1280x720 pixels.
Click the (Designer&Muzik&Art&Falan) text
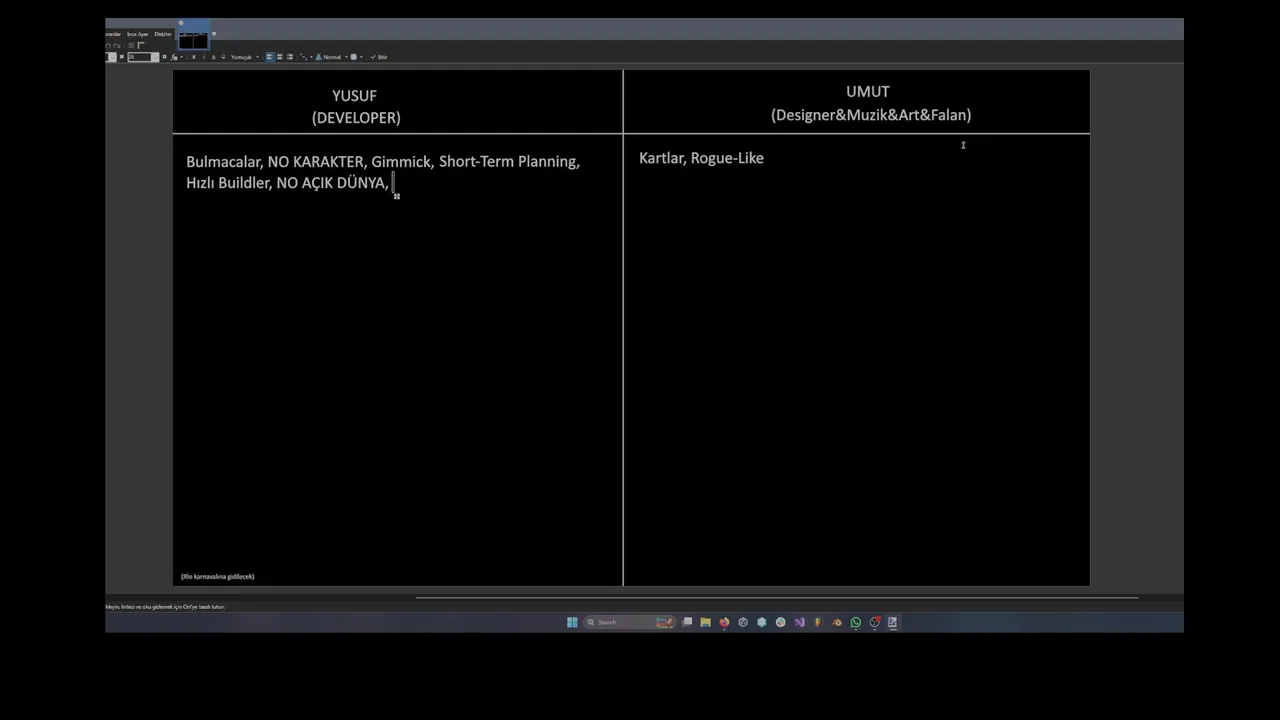coord(871,115)
